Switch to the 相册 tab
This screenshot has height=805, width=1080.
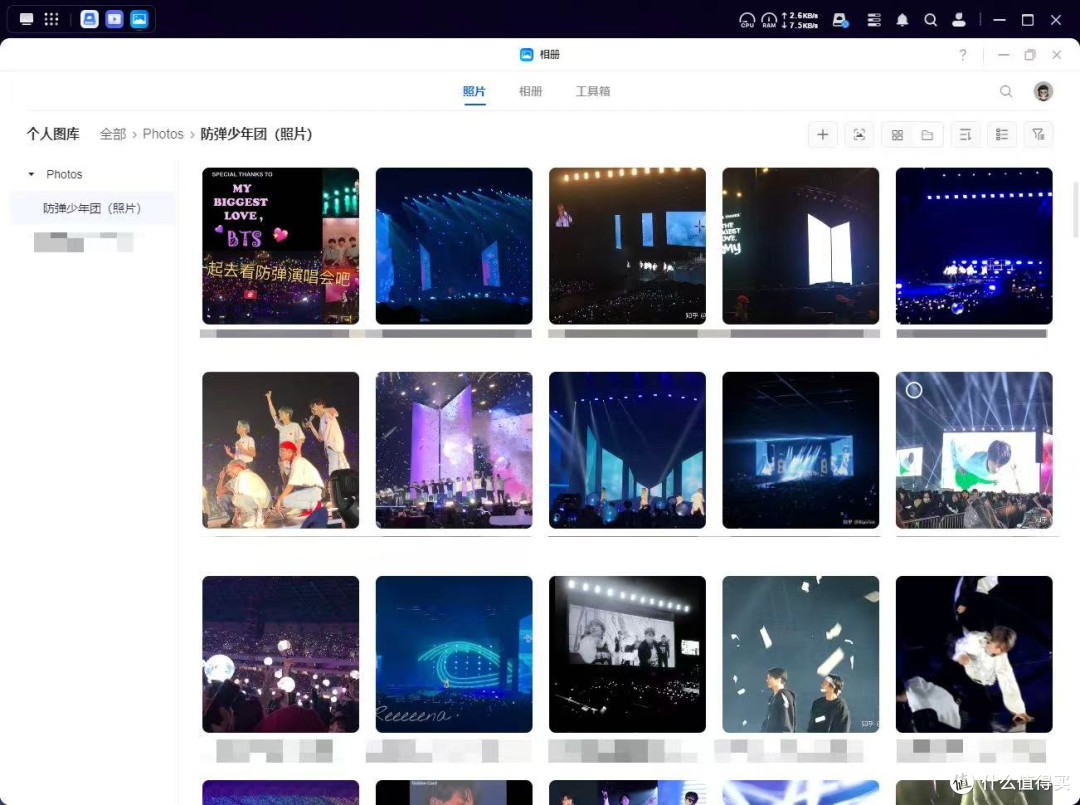[530, 91]
